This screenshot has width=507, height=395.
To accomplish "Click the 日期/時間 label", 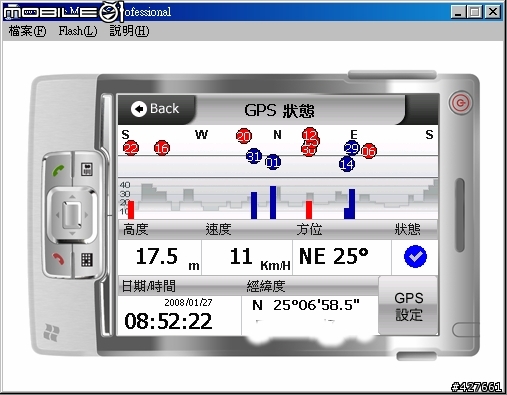I will click(x=148, y=286).
